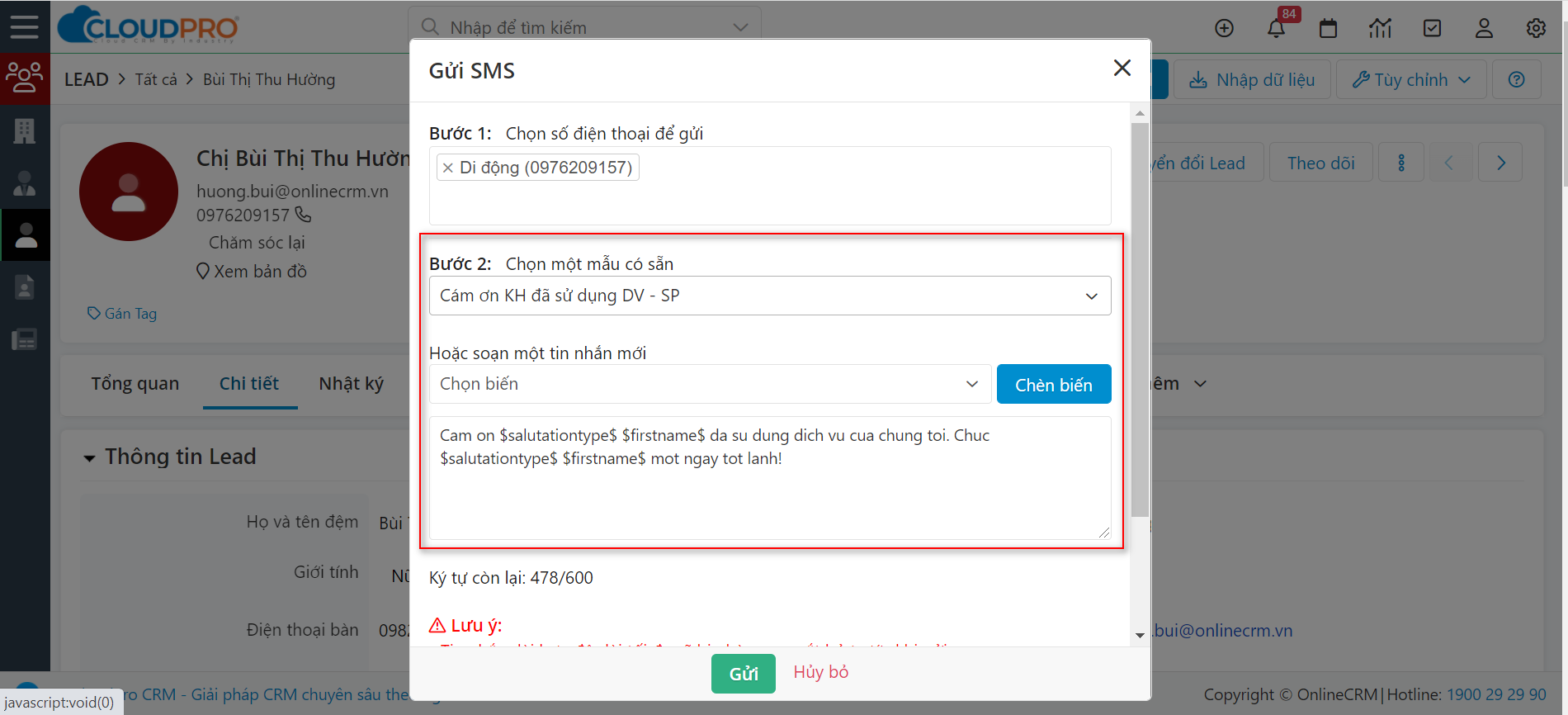Click the Gán Tag link

[122, 314]
